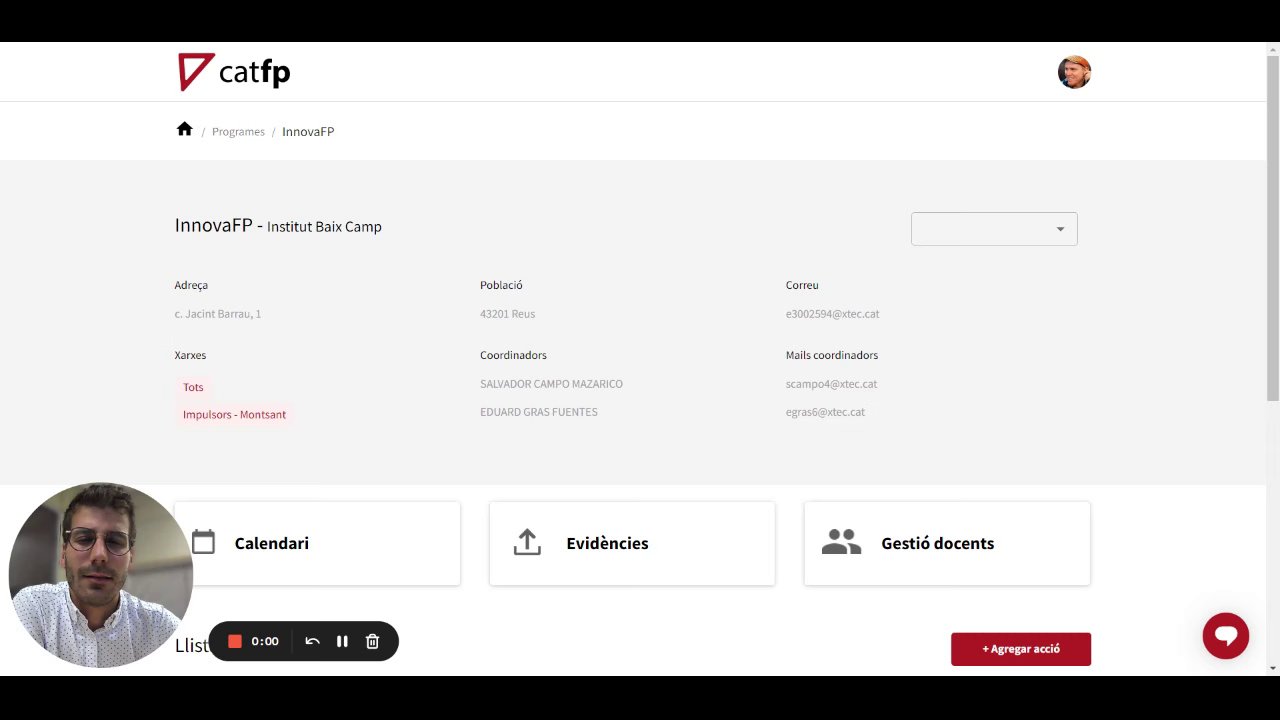Click the Mails coordinadors label
The image size is (1280, 720).
(832, 355)
